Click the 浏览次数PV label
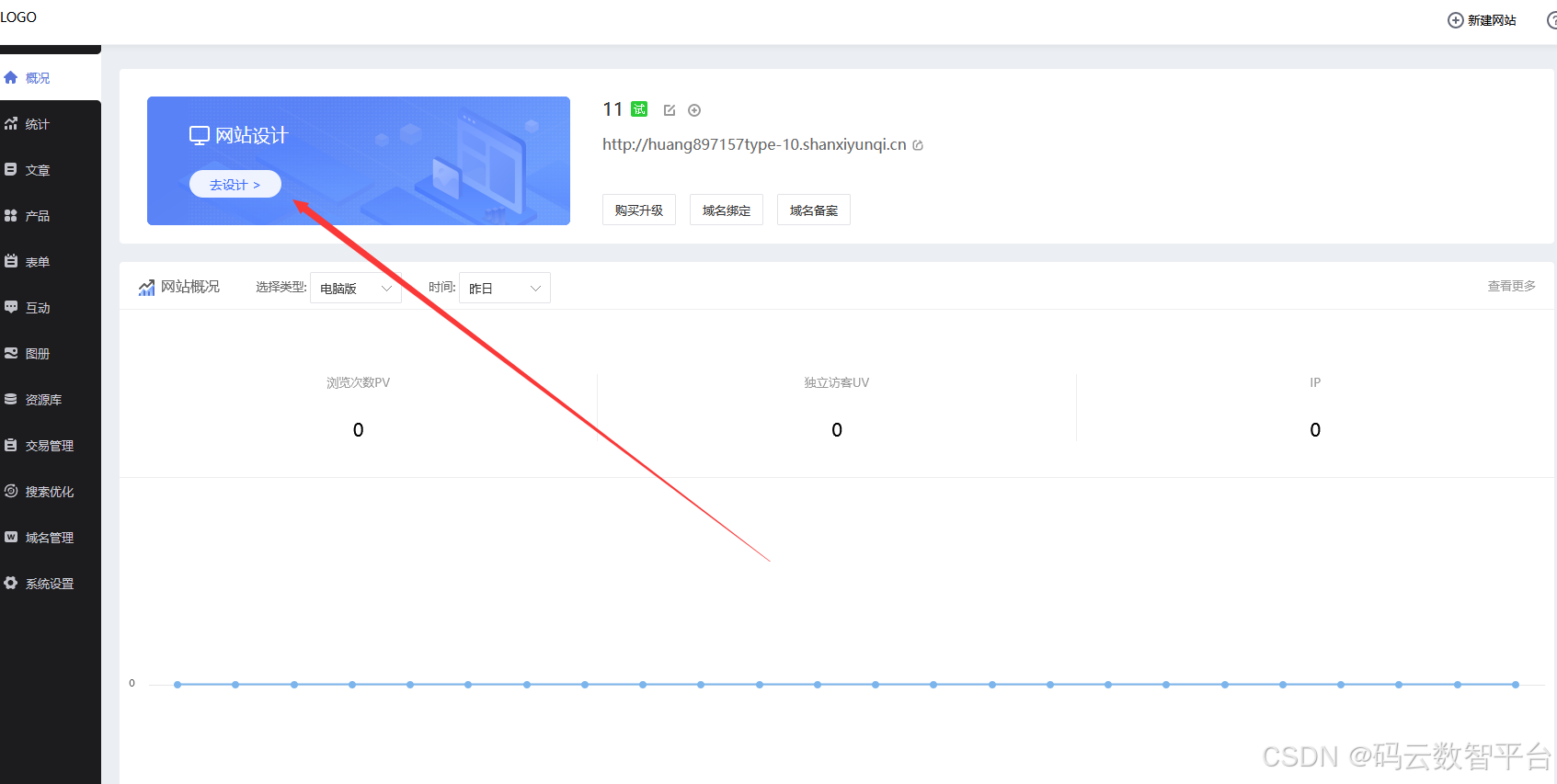 point(358,382)
